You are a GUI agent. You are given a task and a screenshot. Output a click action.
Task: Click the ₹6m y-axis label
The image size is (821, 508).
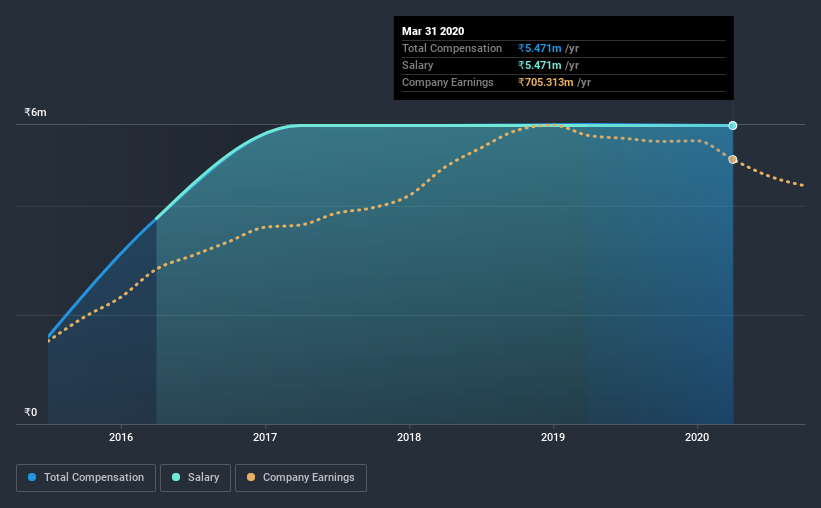35,113
